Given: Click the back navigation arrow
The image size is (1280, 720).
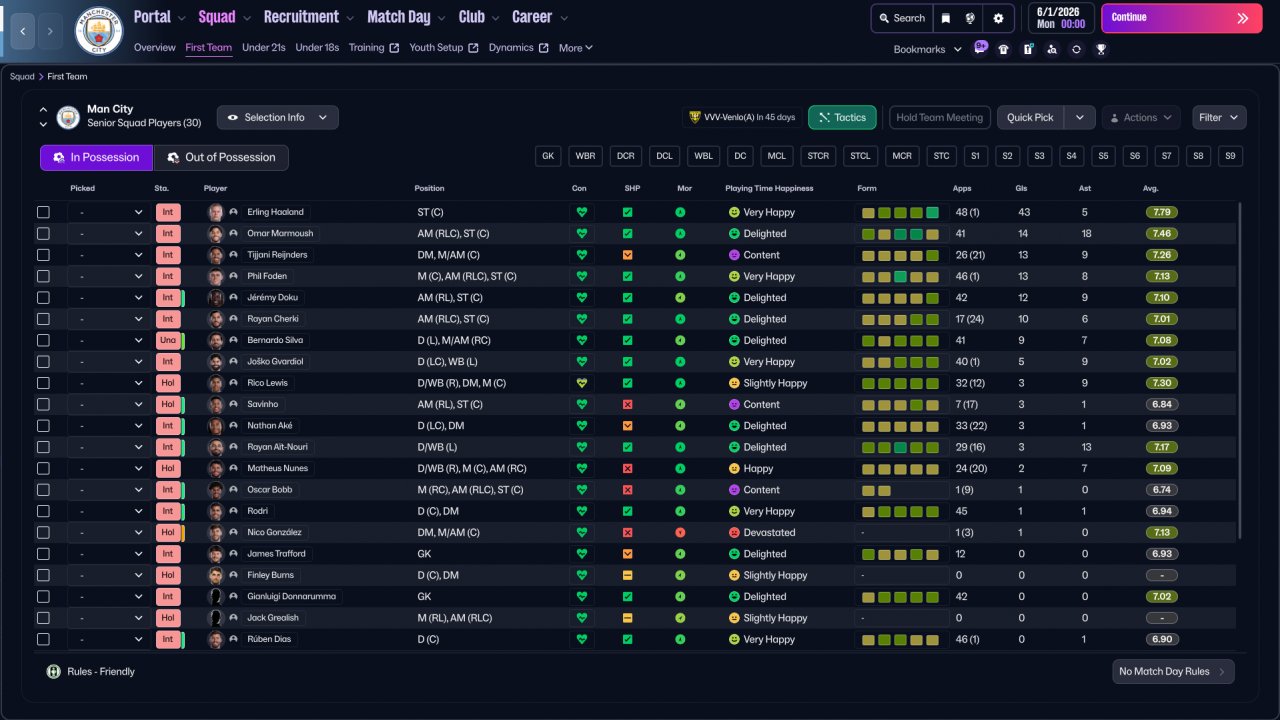Looking at the screenshot, I should (23, 31).
